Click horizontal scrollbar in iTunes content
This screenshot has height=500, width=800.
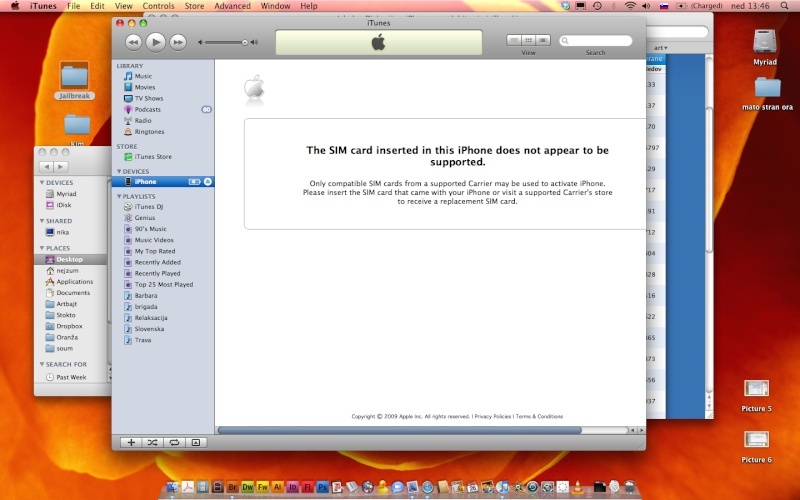[400, 430]
